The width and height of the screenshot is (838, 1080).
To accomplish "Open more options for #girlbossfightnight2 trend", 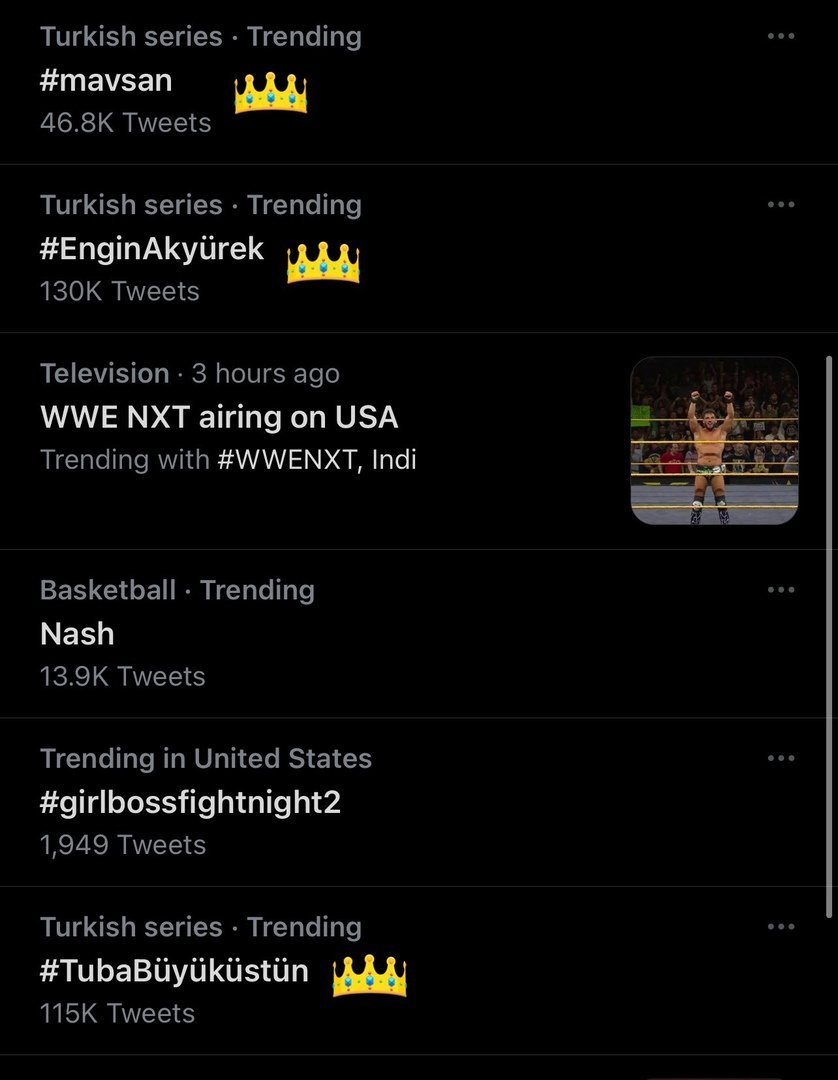I will (x=780, y=758).
